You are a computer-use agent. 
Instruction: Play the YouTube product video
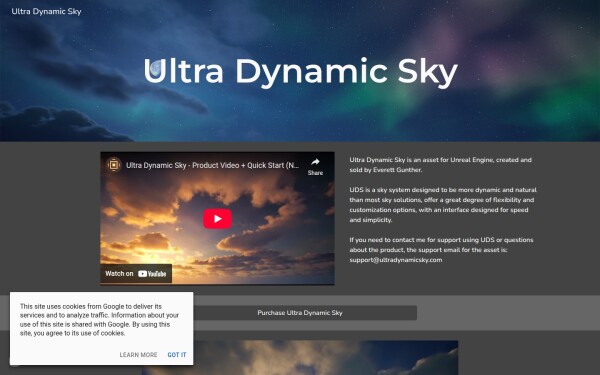[217, 218]
